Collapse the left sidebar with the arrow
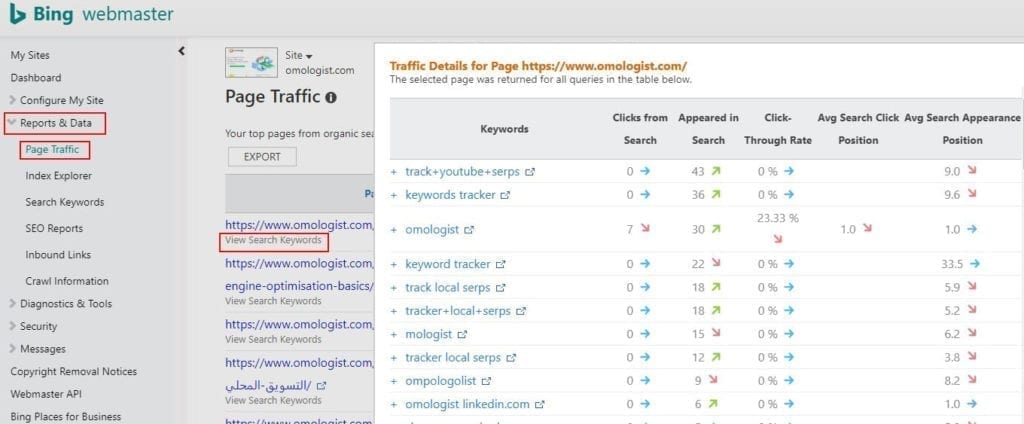This screenshot has width=1024, height=424. [x=182, y=51]
